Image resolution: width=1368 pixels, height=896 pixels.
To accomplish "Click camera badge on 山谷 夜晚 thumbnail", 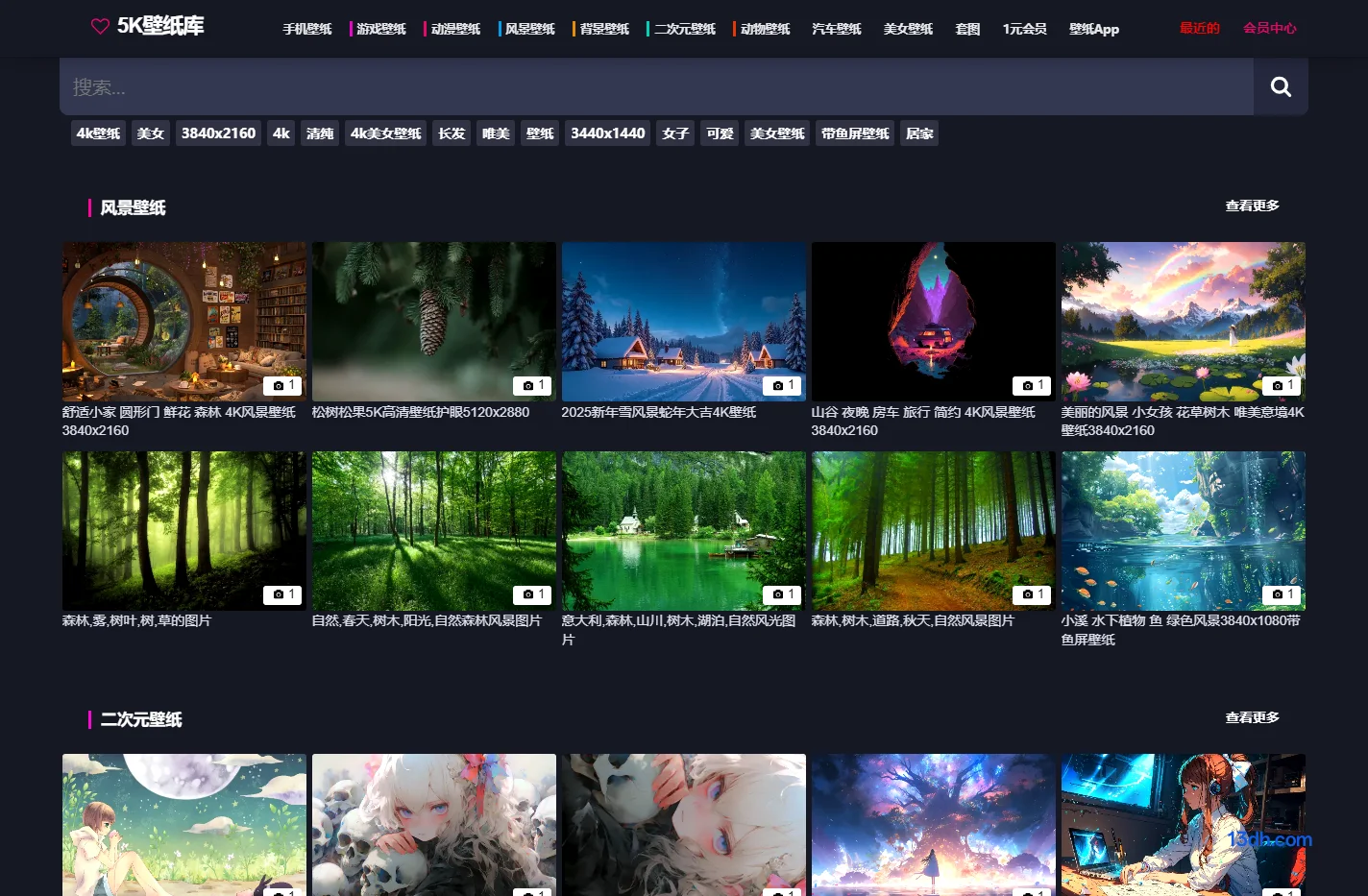I will (x=1032, y=385).
